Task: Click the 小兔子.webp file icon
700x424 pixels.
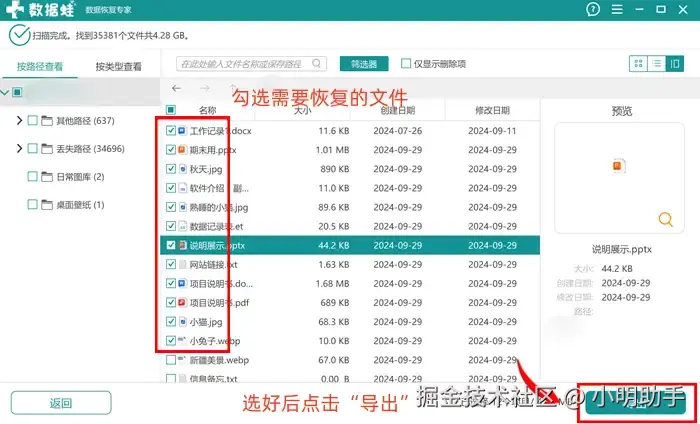Action: point(182,341)
